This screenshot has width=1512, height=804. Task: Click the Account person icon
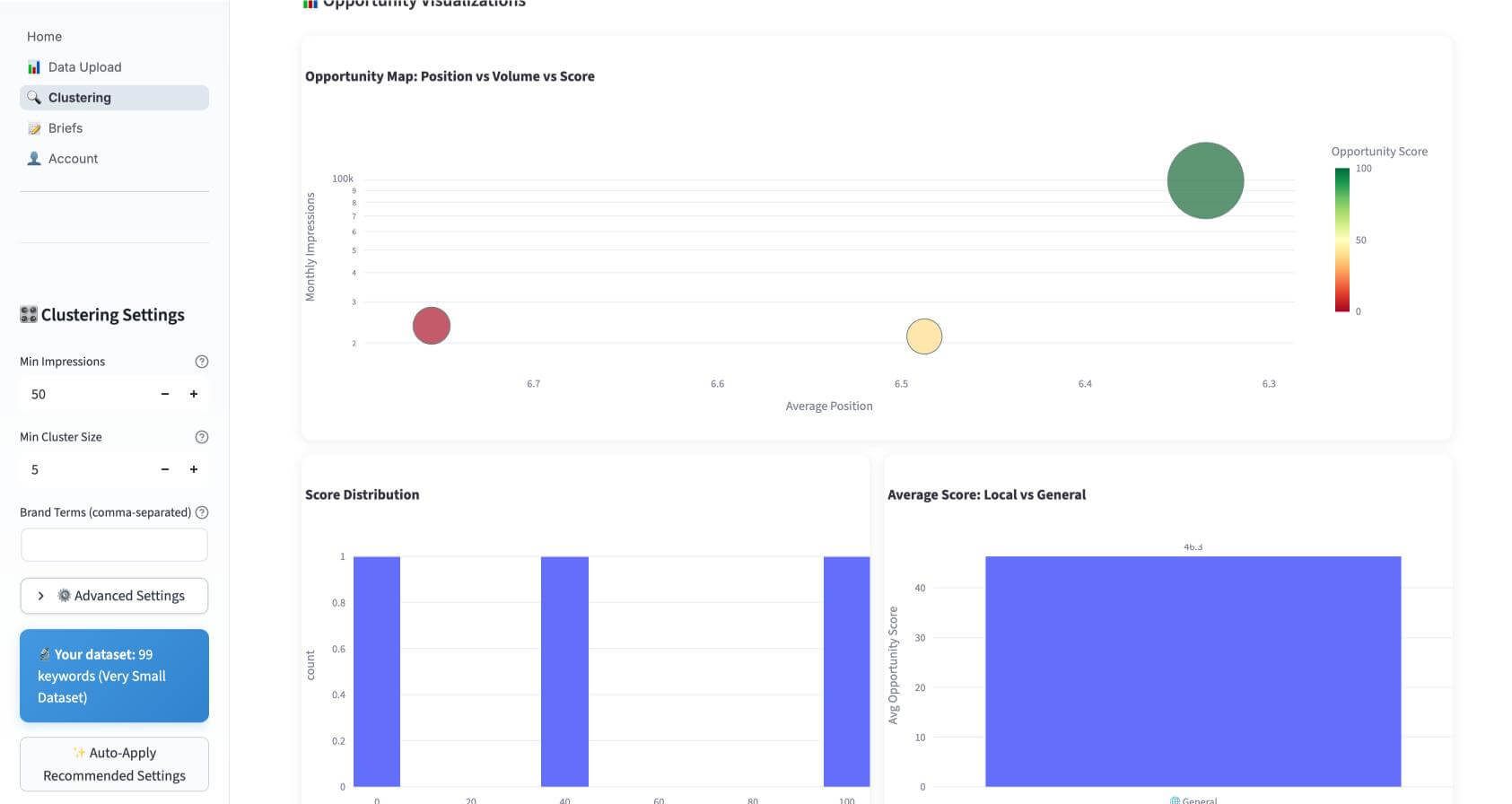tap(34, 159)
